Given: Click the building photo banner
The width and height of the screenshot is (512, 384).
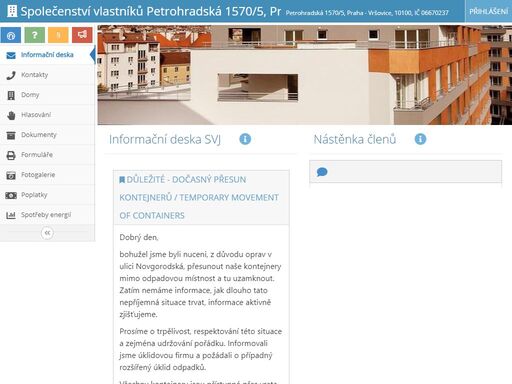Looking at the screenshot, I should 305,75.
